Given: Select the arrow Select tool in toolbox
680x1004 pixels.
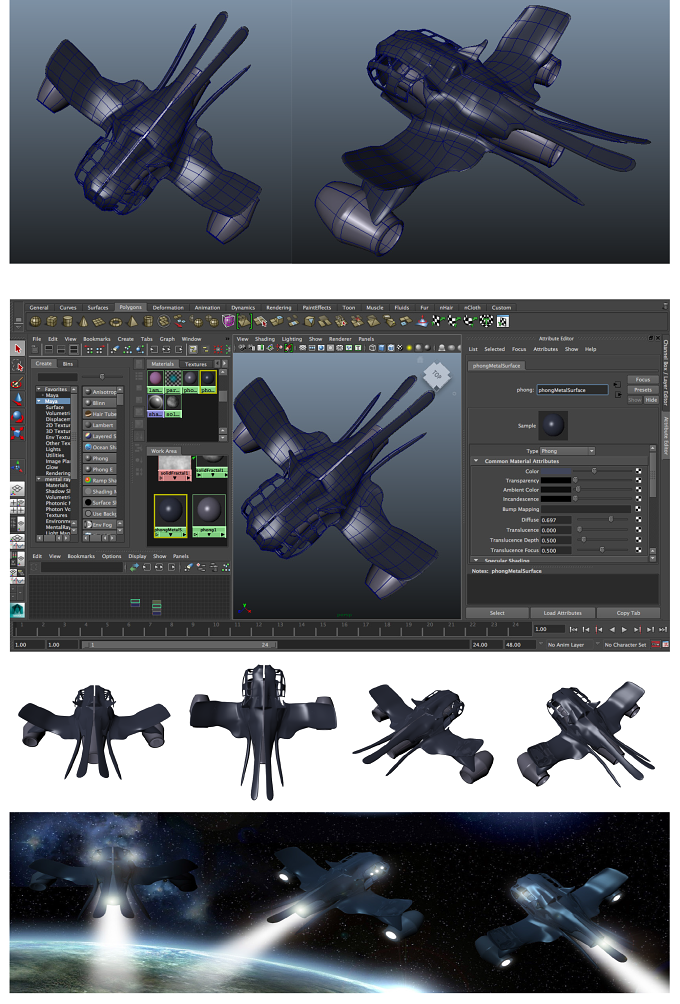Looking at the screenshot, I should tap(18, 348).
